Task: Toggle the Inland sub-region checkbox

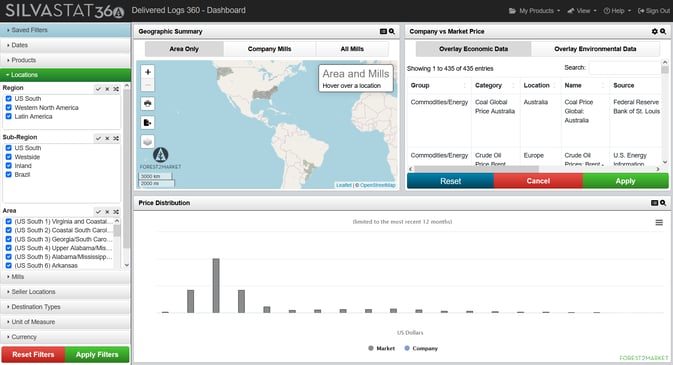Action: tap(9, 166)
